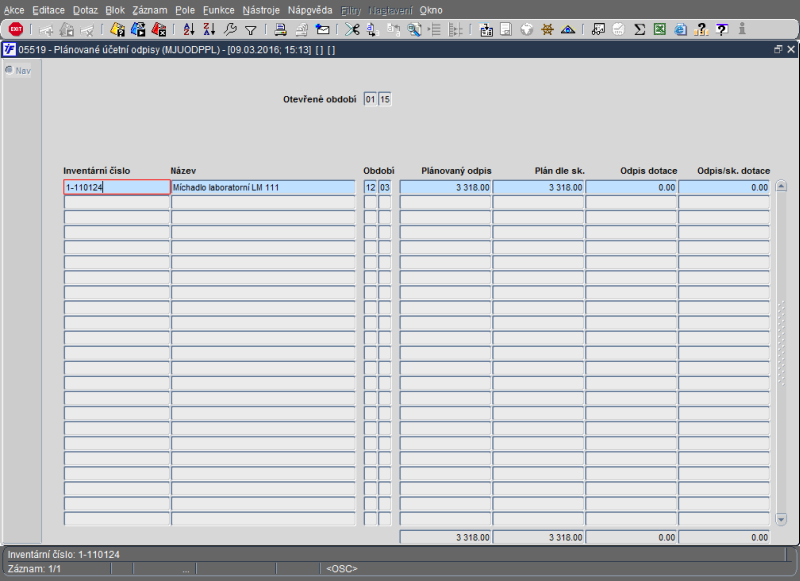Click the copy text icon after the scissors
Screen dimensions: 800x581
372,30
